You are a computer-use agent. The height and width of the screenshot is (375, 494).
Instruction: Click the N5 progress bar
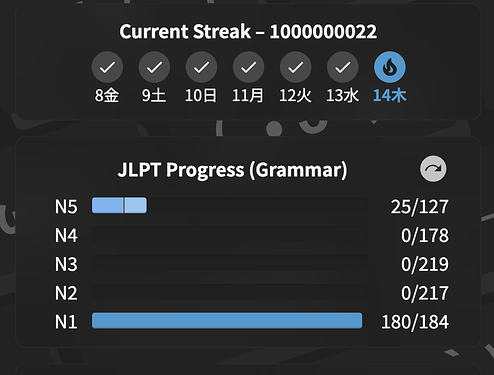point(230,205)
